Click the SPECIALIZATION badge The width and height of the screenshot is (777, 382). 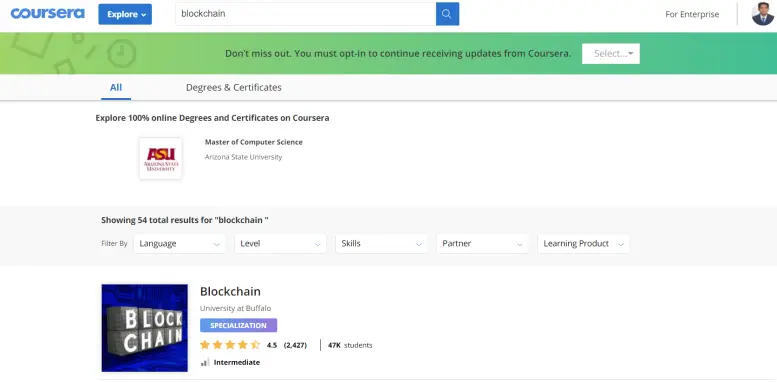pyautogui.click(x=238, y=326)
